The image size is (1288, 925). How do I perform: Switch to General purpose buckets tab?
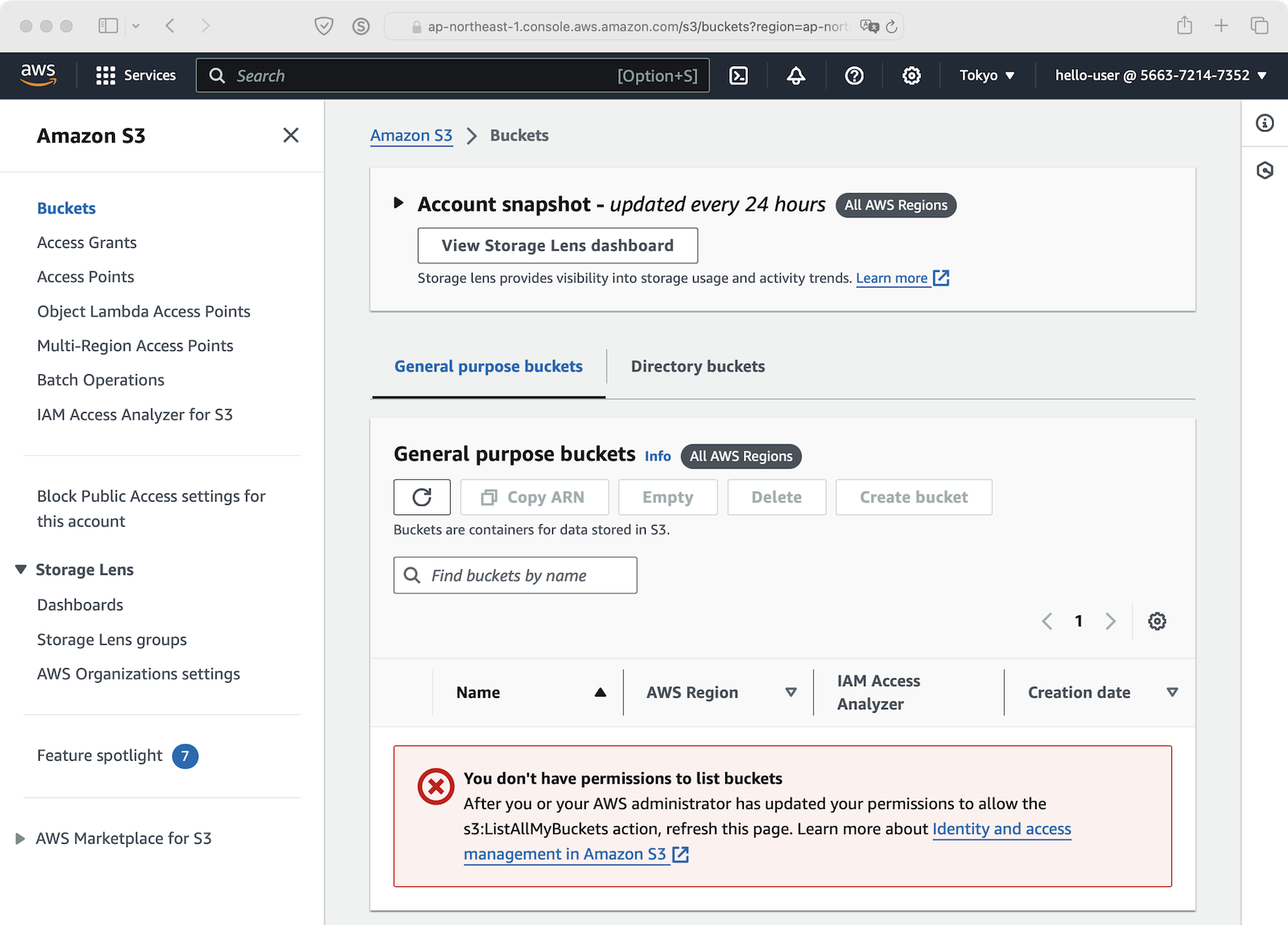point(489,366)
